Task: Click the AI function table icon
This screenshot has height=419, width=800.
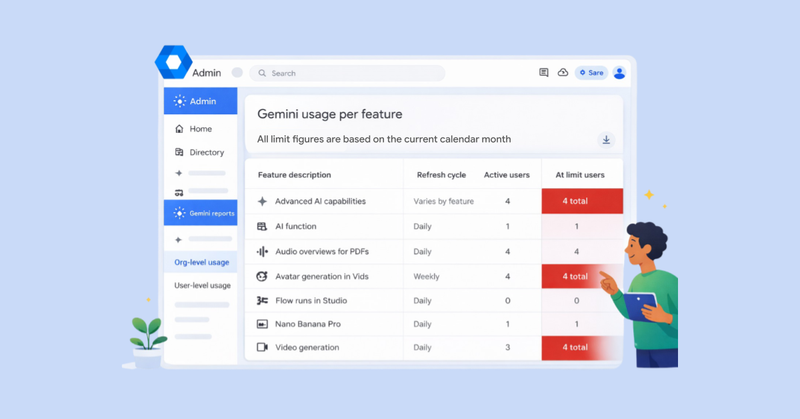Action: coord(262,226)
